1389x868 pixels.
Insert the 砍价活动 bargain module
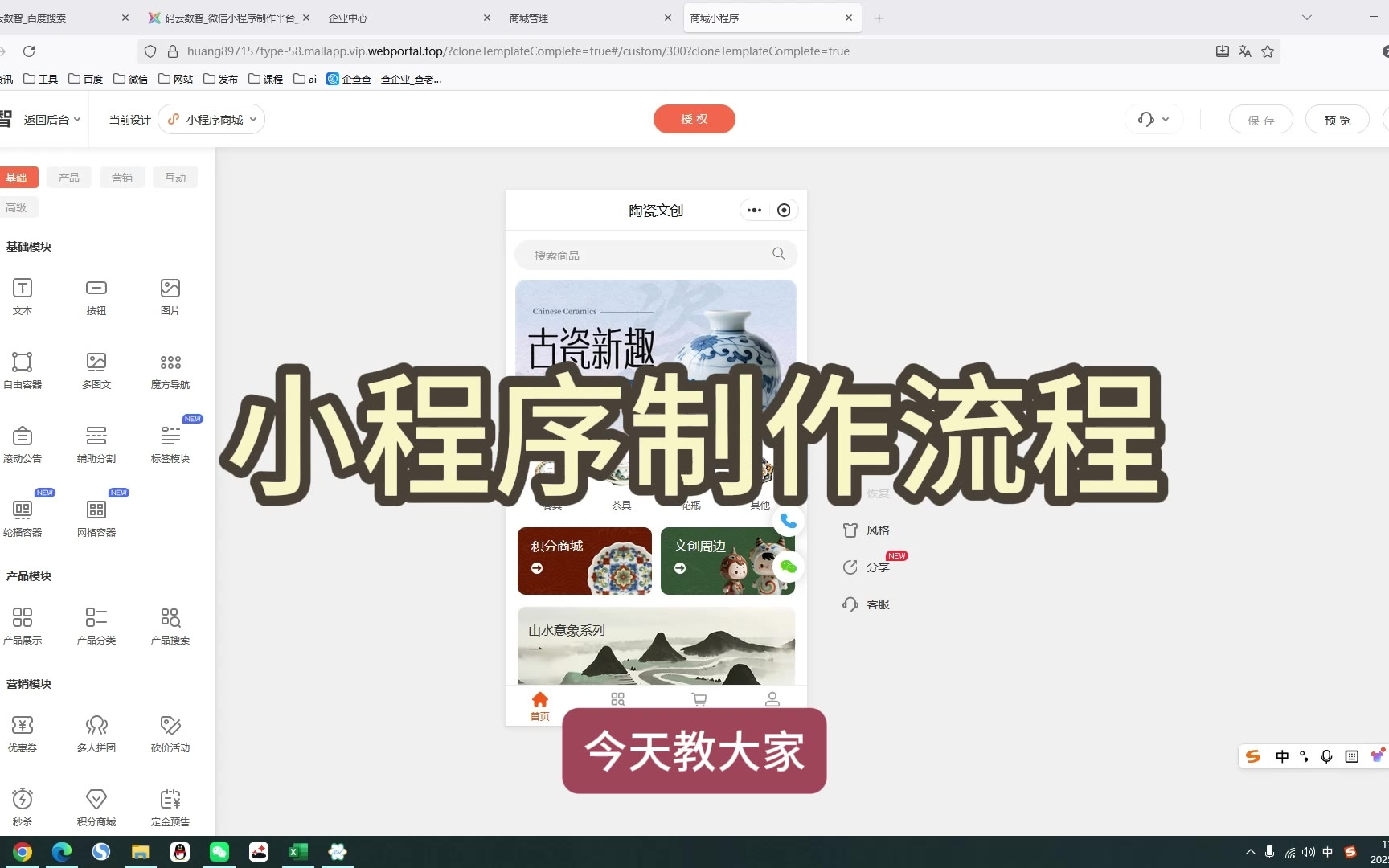(170, 734)
